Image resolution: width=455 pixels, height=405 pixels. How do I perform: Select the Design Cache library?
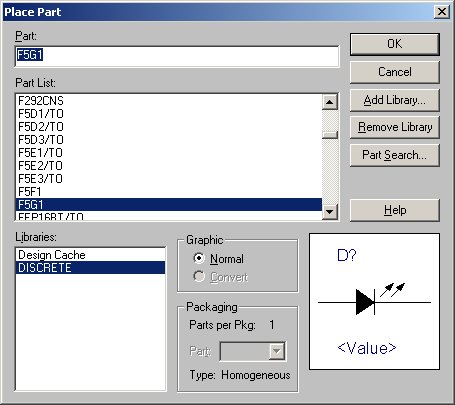pyautogui.click(x=90, y=255)
